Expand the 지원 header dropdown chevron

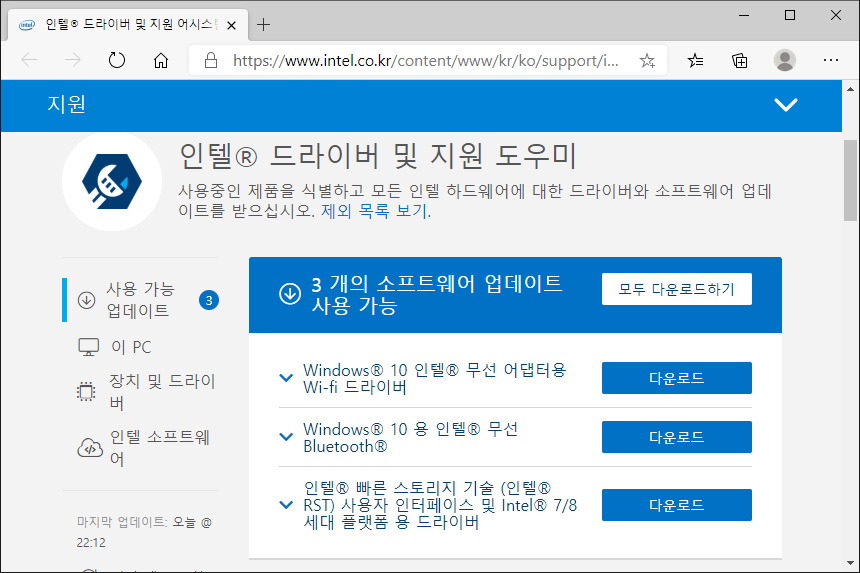point(785,104)
